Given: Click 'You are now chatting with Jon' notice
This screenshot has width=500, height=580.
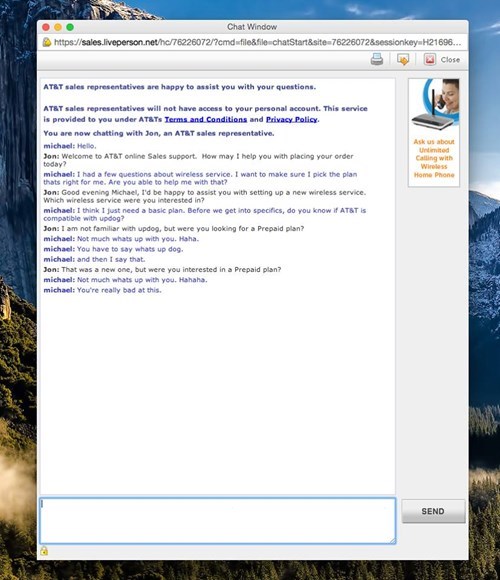Looking at the screenshot, I should click(159, 134).
